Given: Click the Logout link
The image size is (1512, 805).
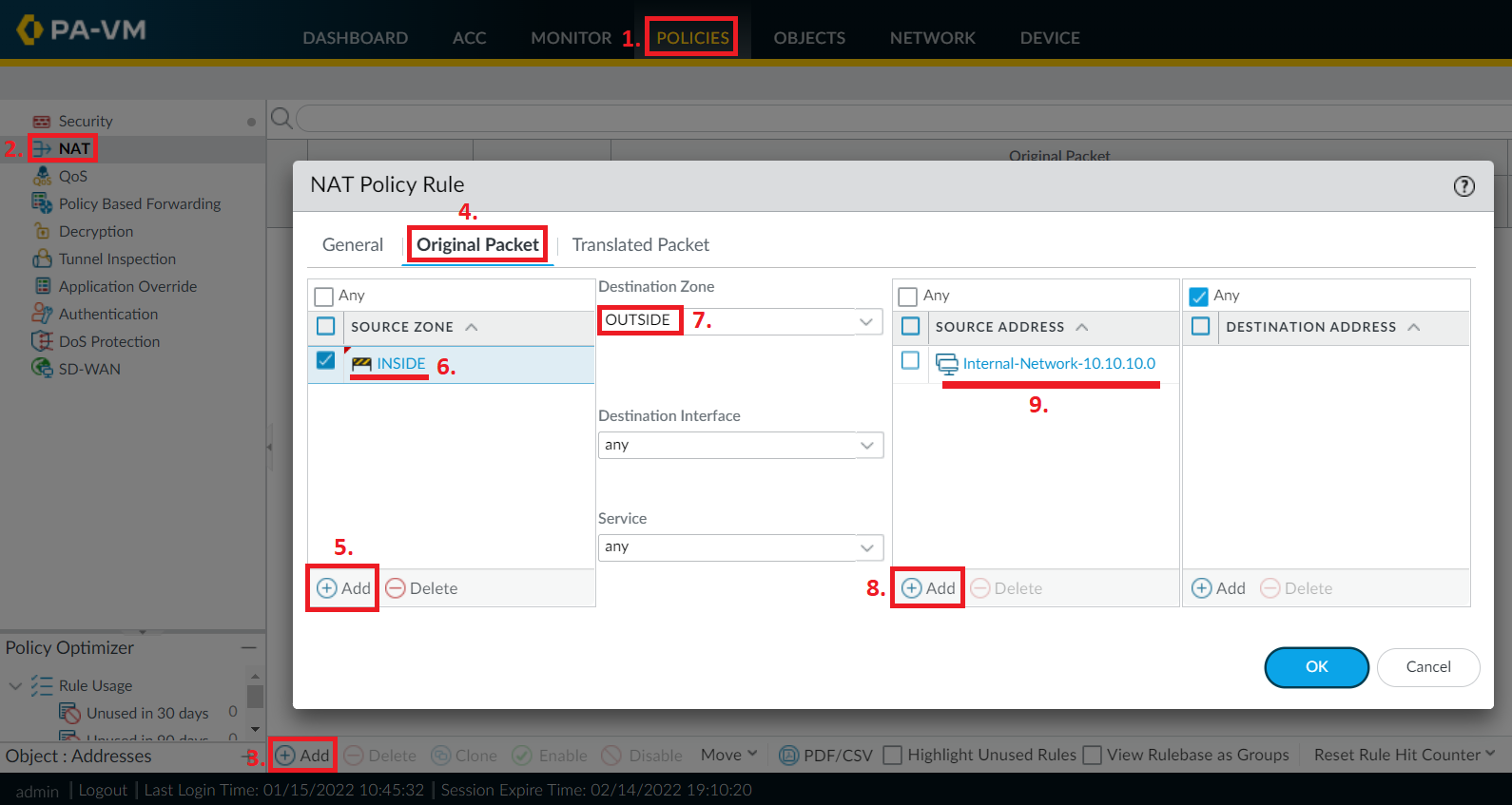Looking at the screenshot, I should (103, 790).
